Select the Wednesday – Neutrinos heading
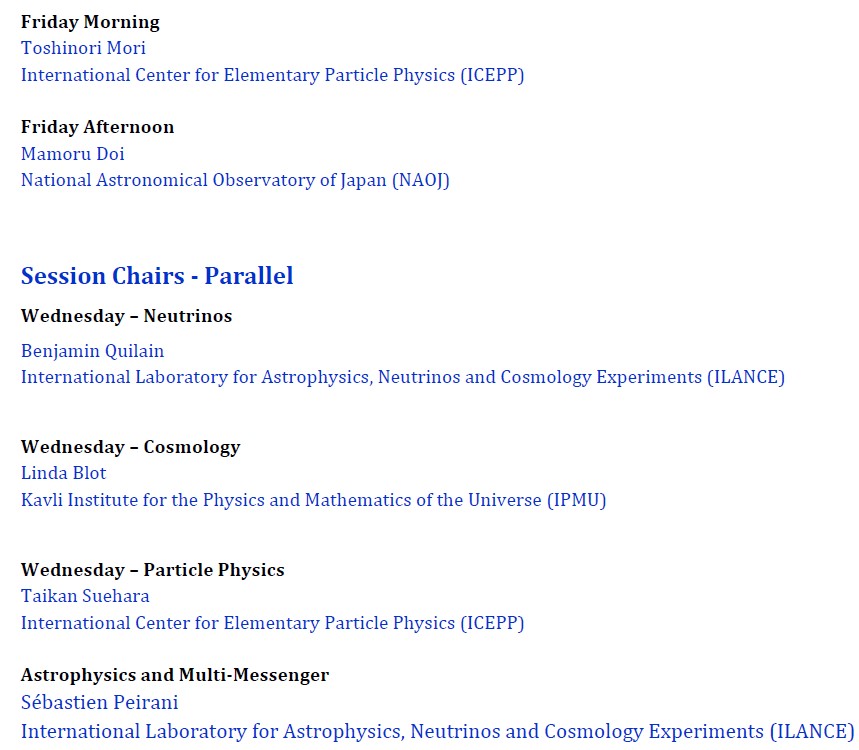859x750 pixels. (x=126, y=316)
